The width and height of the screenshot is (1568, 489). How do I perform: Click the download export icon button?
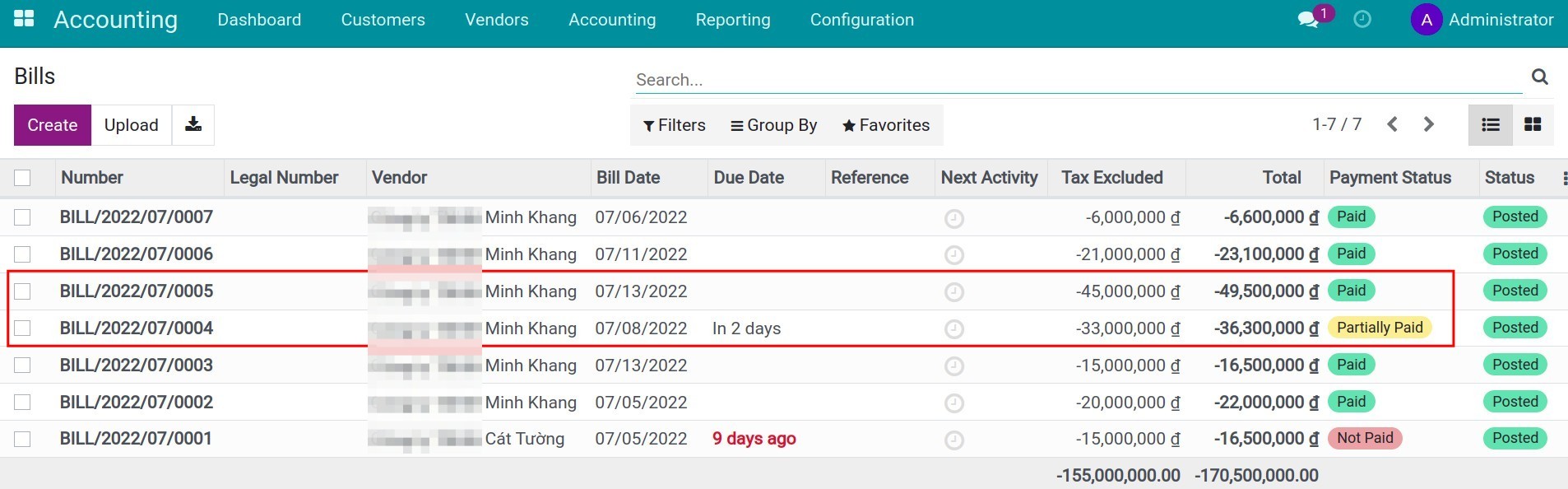(x=193, y=125)
